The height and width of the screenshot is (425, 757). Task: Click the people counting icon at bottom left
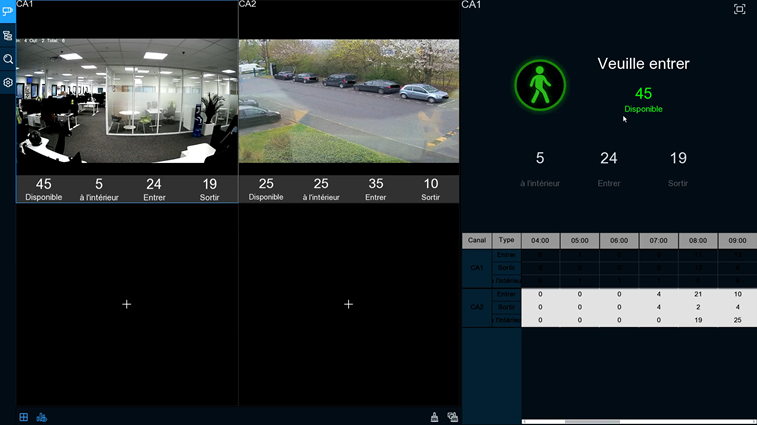(x=42, y=417)
